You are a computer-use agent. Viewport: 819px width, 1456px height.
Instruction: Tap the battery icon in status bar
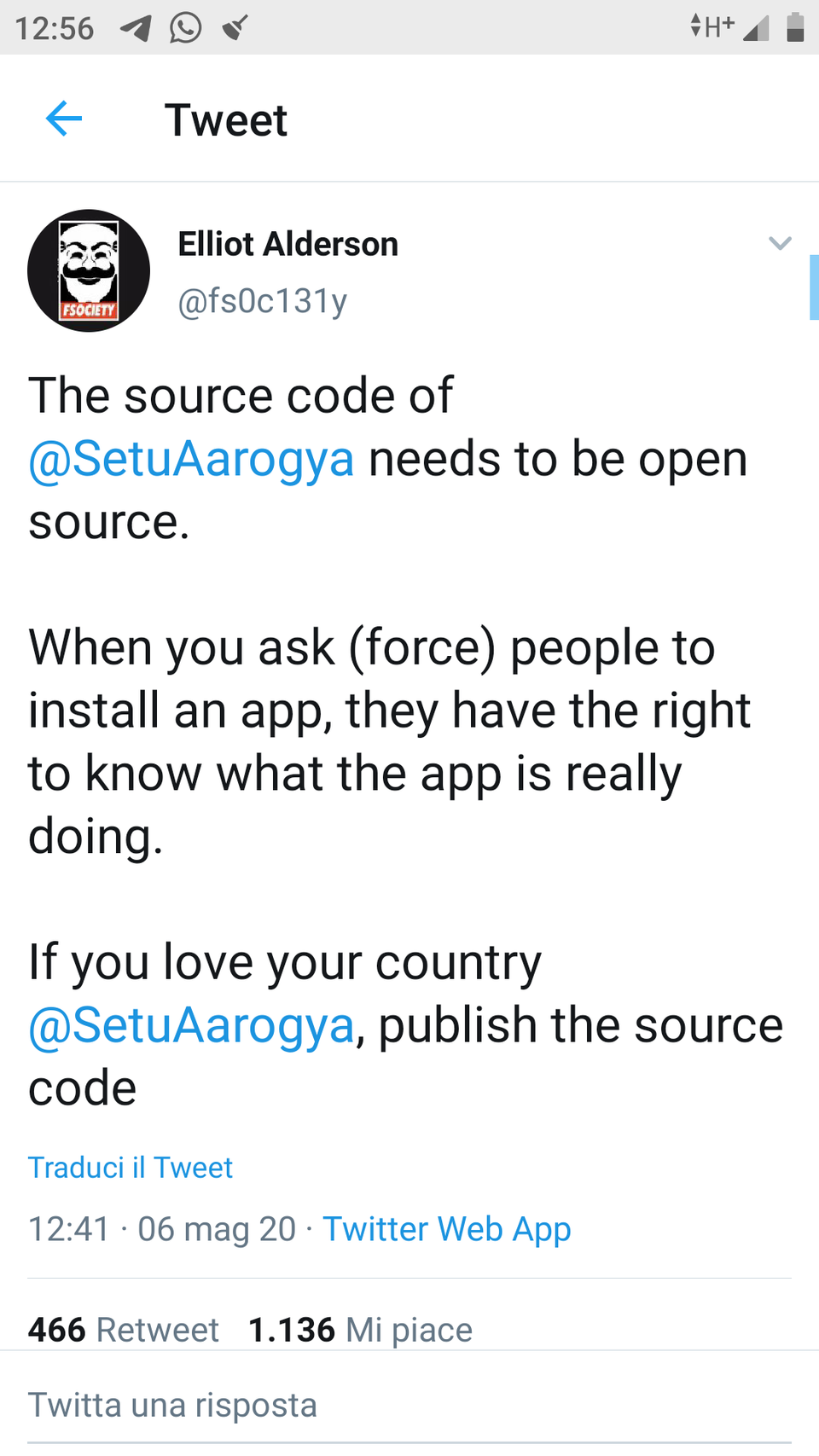tap(795, 27)
